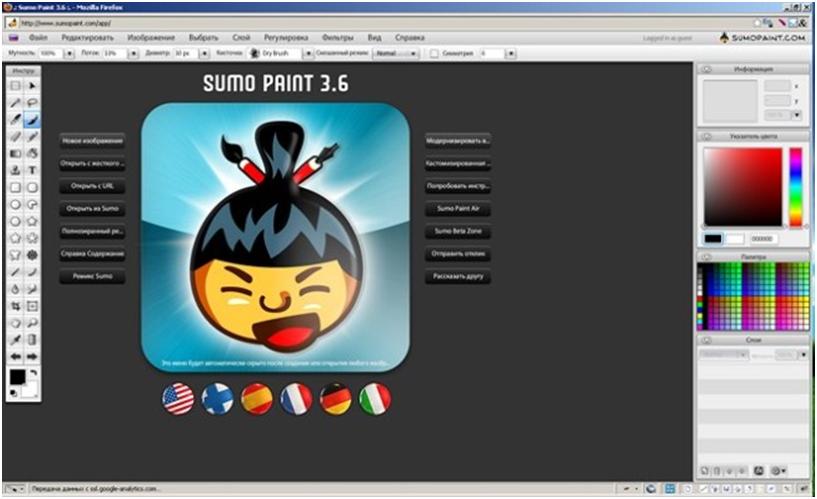Screen dimensions: 817x499
Task: Select the Magic Wand tool
Action: (x=16, y=103)
